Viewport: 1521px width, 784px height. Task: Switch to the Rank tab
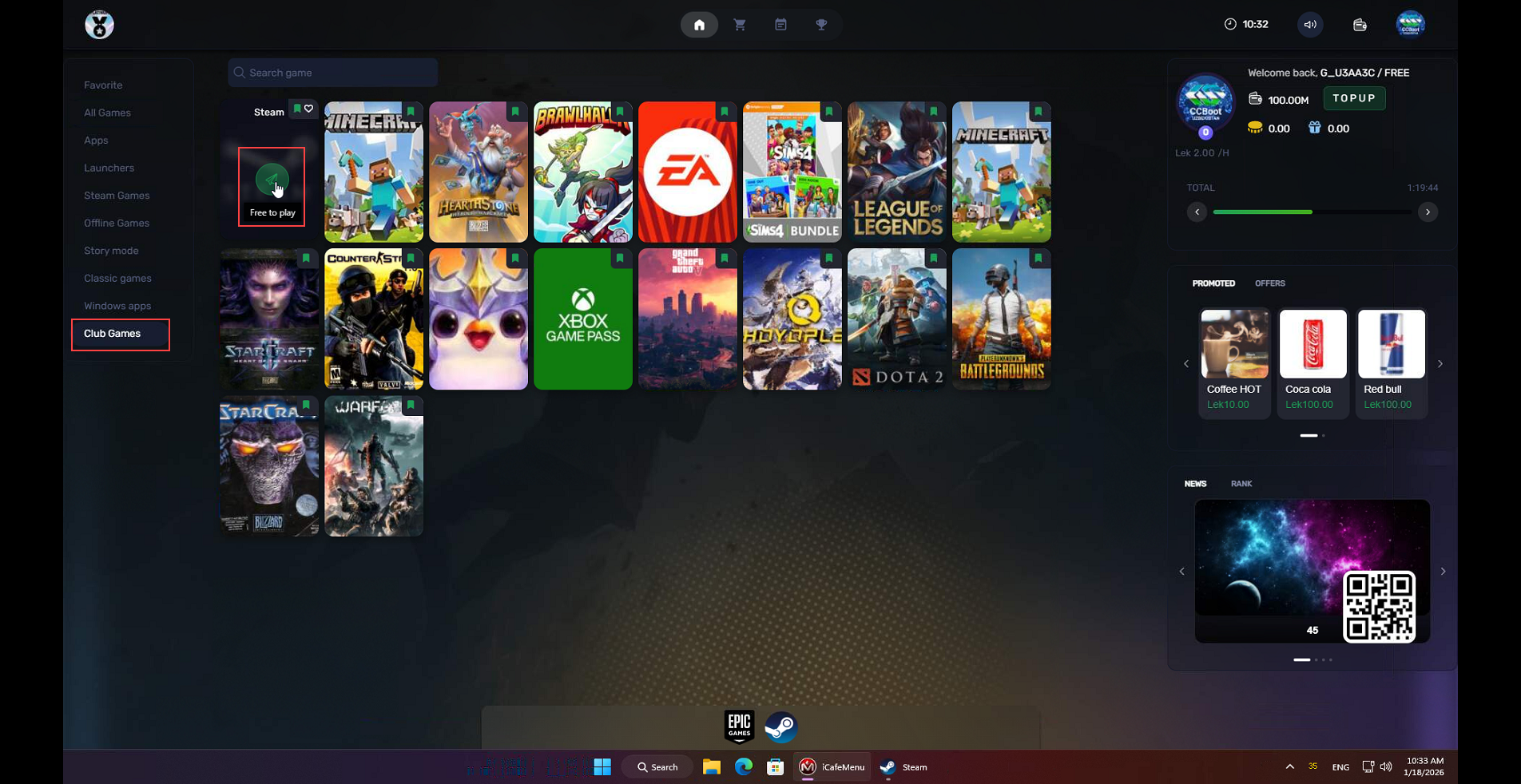point(1241,484)
